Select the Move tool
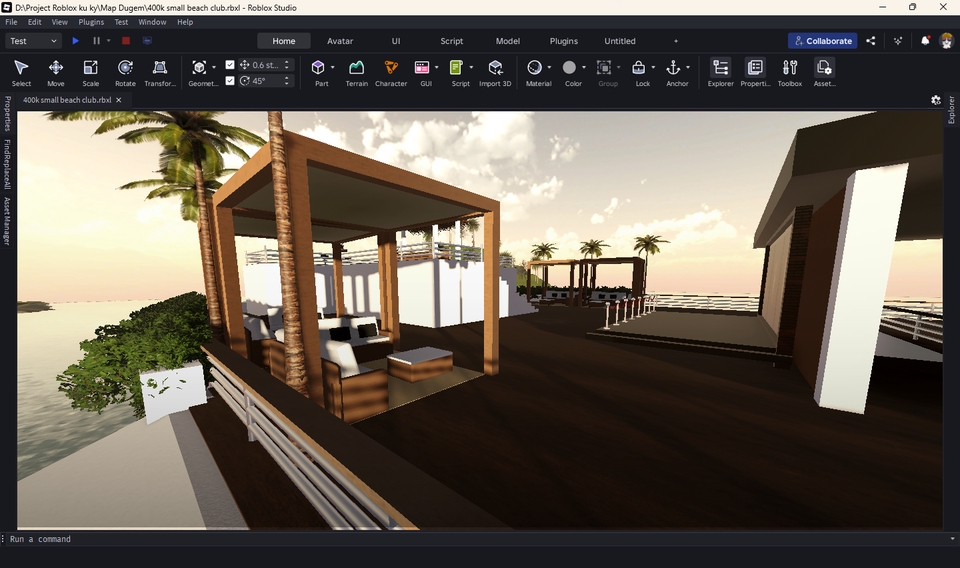The width and height of the screenshot is (960, 568). [56, 72]
